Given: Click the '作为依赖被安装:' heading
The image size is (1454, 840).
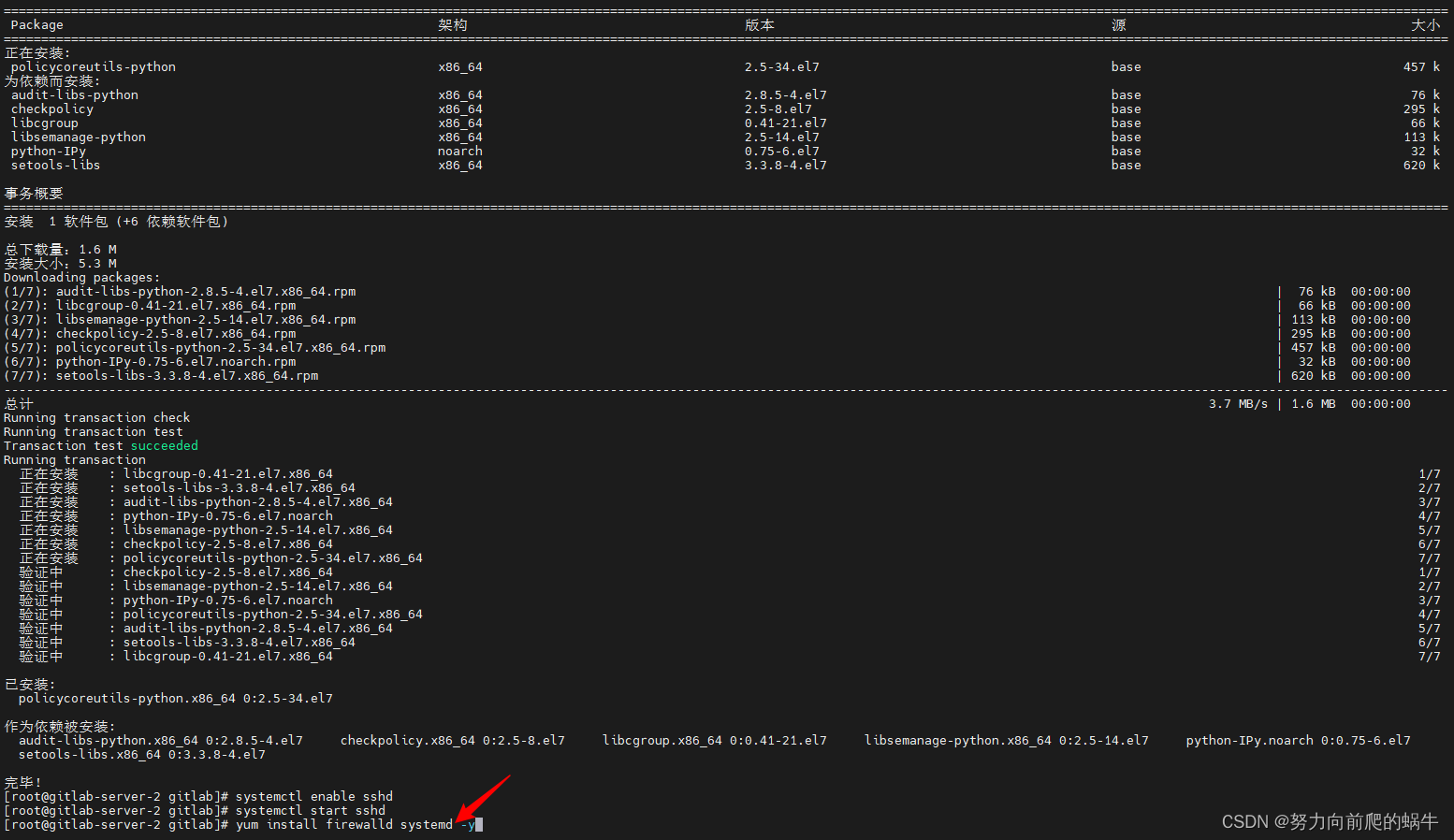Looking at the screenshot, I should click(x=60, y=727).
